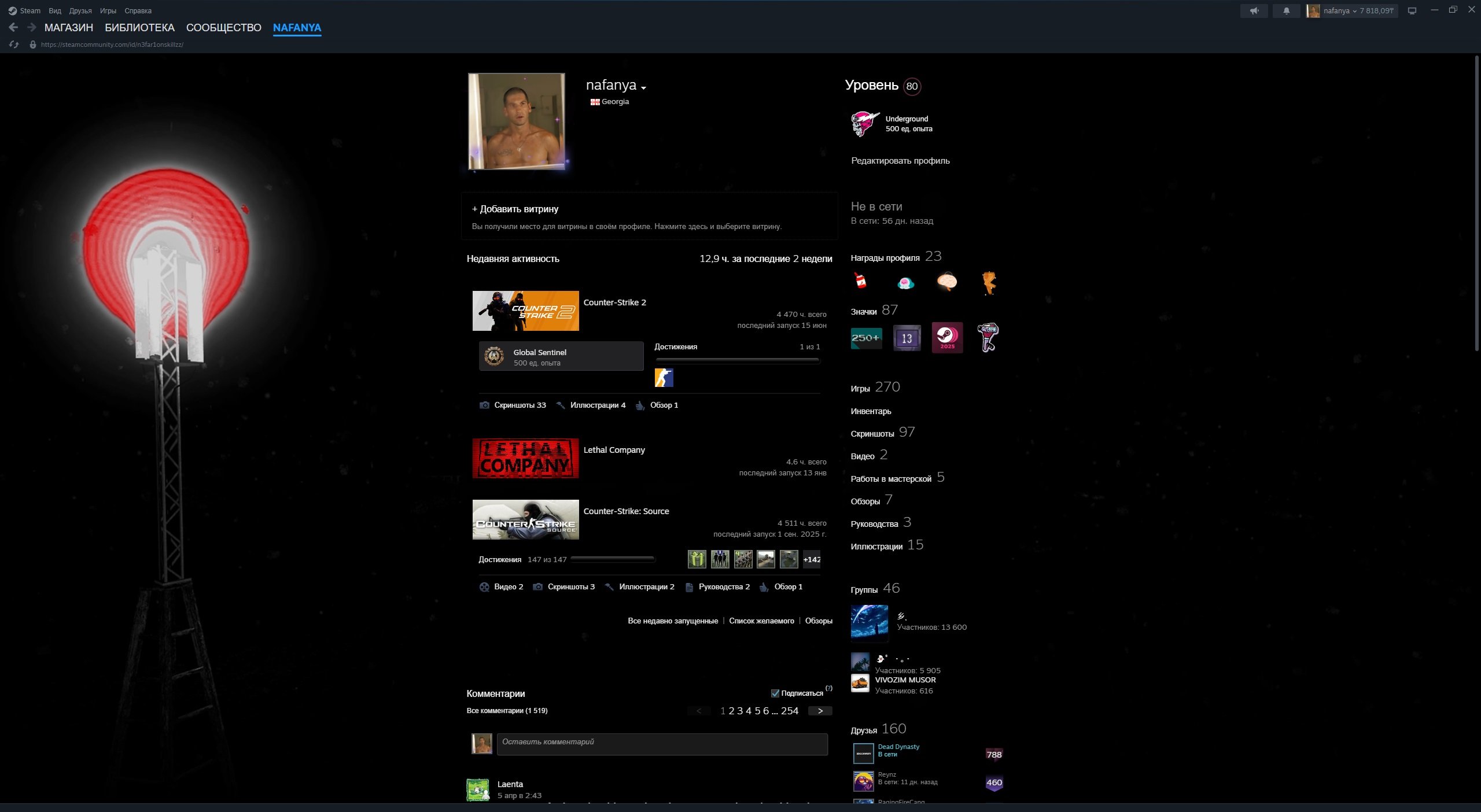Click + Добавить витрину

(x=515, y=209)
